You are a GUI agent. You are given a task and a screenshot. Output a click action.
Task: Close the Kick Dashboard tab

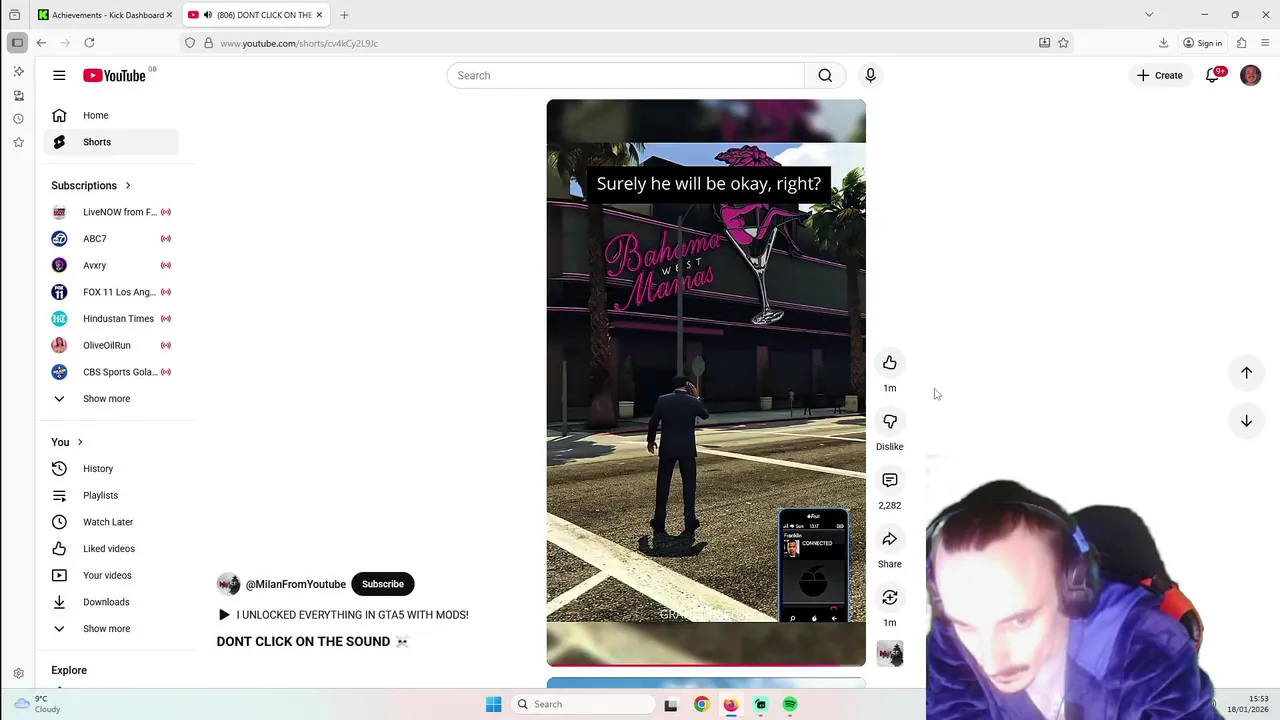(x=169, y=15)
